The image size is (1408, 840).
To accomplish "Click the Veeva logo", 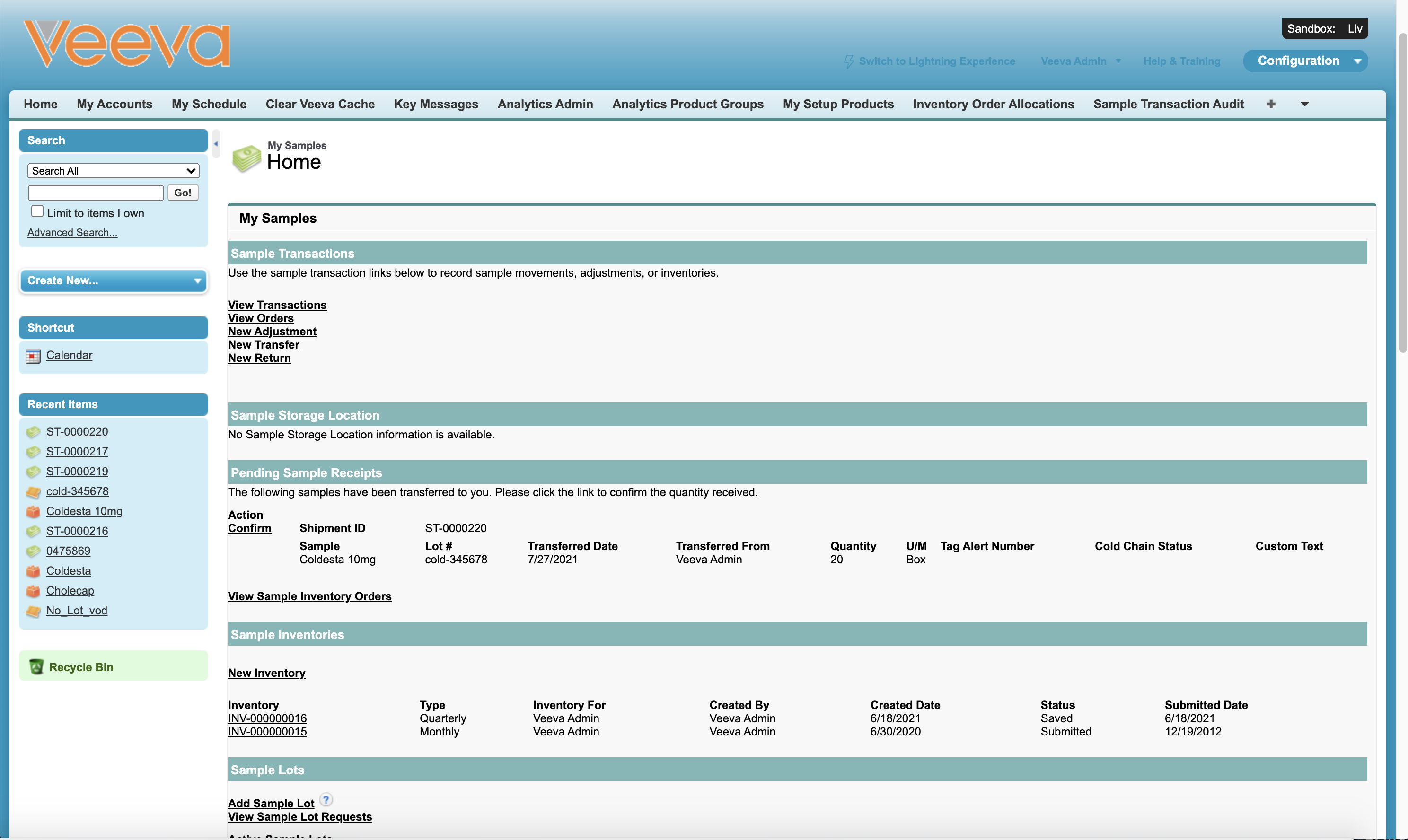I will click(x=127, y=44).
